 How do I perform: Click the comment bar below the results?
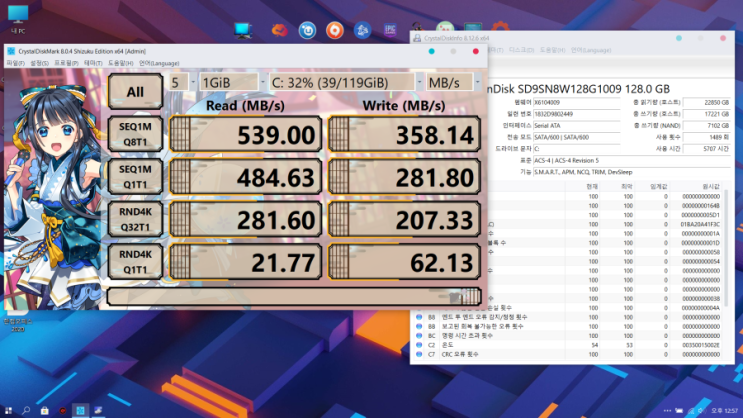294,297
